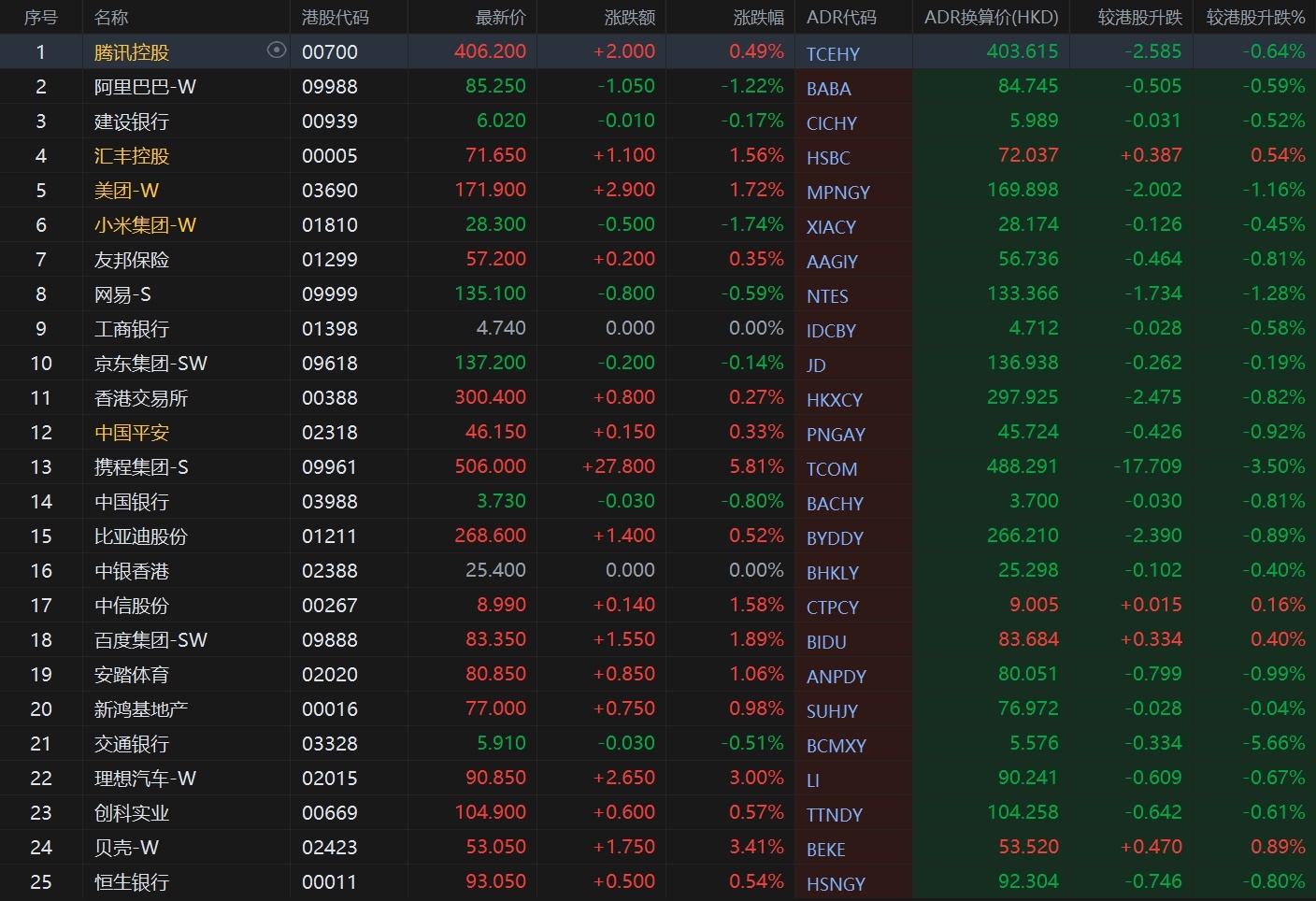Click the ADR换算价(HKD) column header
This screenshot has height=901, width=1316.
click(991, 18)
